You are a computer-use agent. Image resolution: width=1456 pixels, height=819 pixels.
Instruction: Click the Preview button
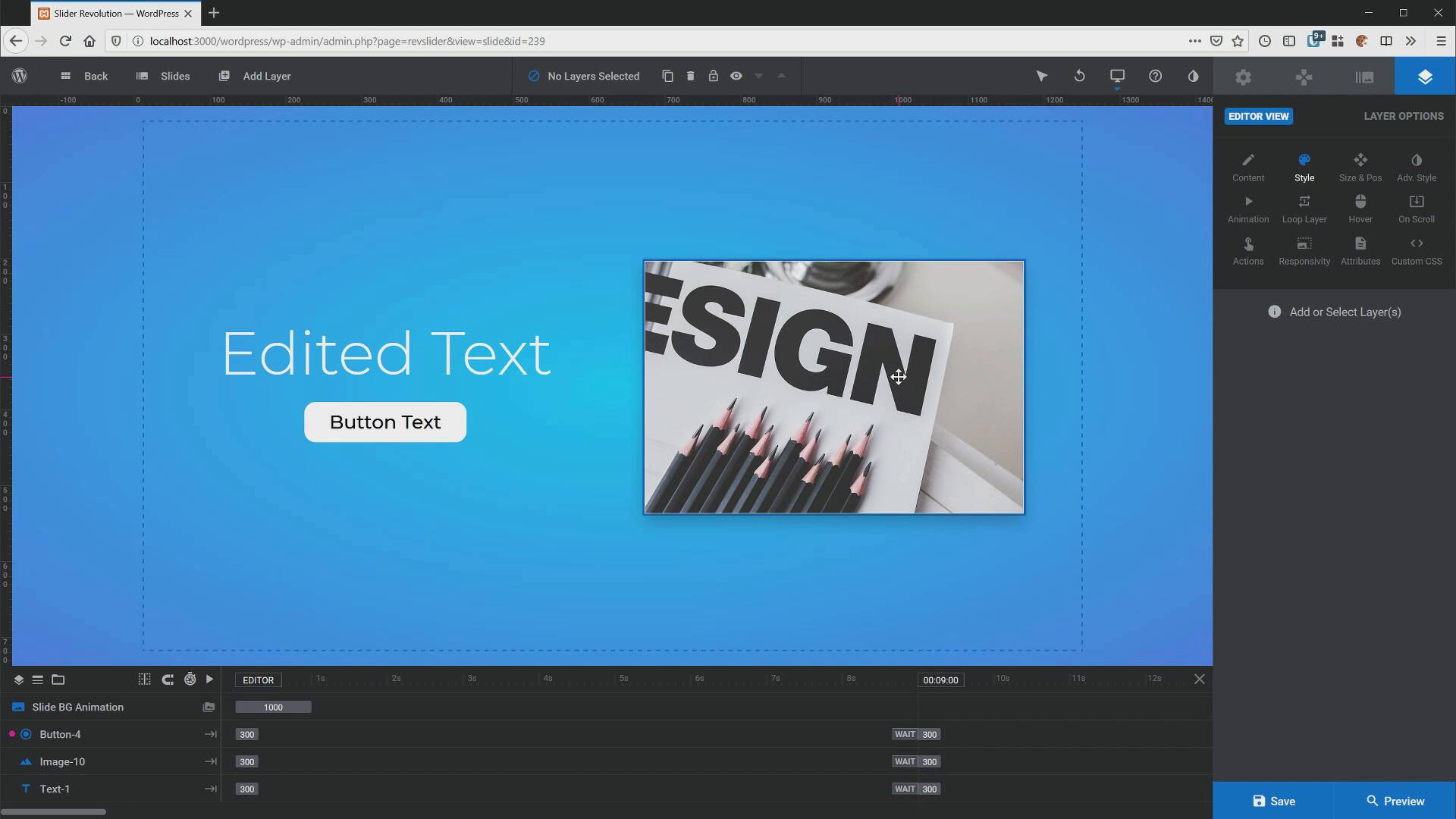pos(1395,801)
